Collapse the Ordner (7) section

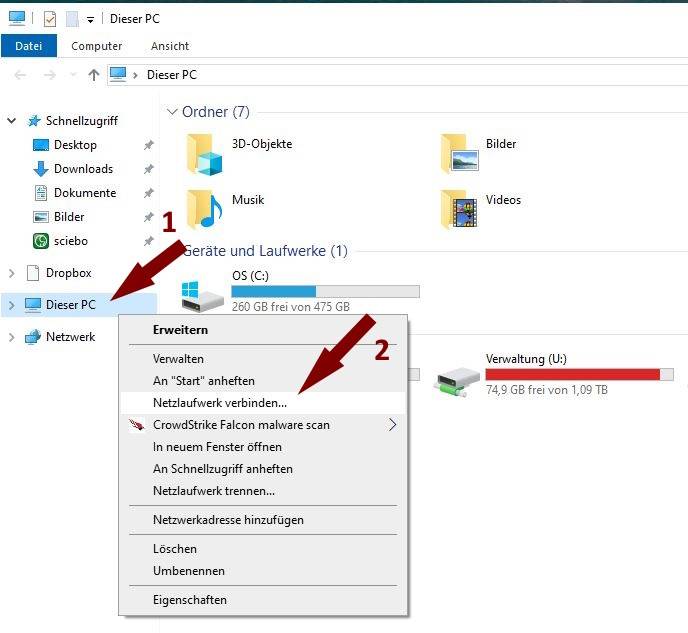(172, 112)
